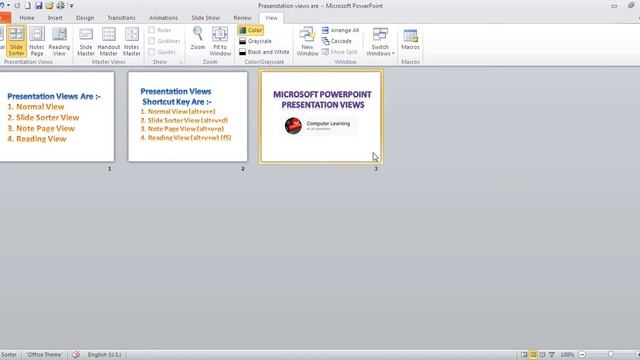This screenshot has width=640, height=360.
Task: Click Arrange All windows
Action: click(340, 30)
